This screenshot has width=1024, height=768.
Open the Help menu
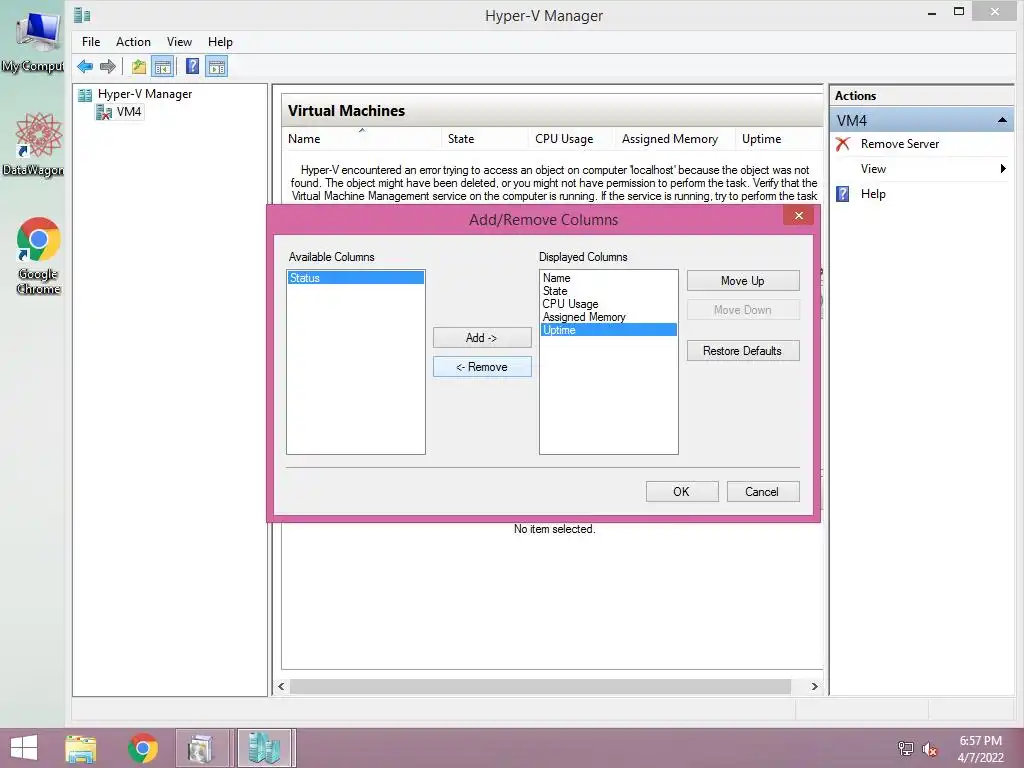(x=220, y=42)
